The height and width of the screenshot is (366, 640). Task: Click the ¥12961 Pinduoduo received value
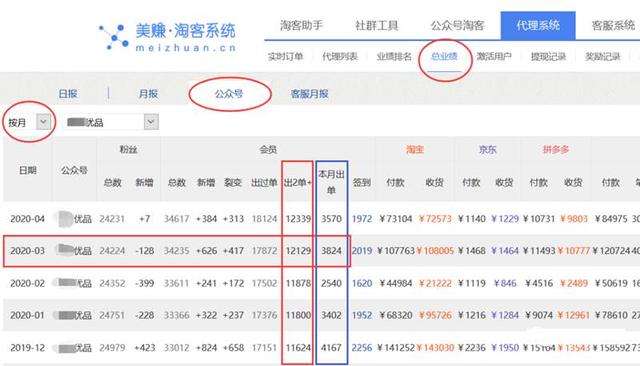(573, 315)
